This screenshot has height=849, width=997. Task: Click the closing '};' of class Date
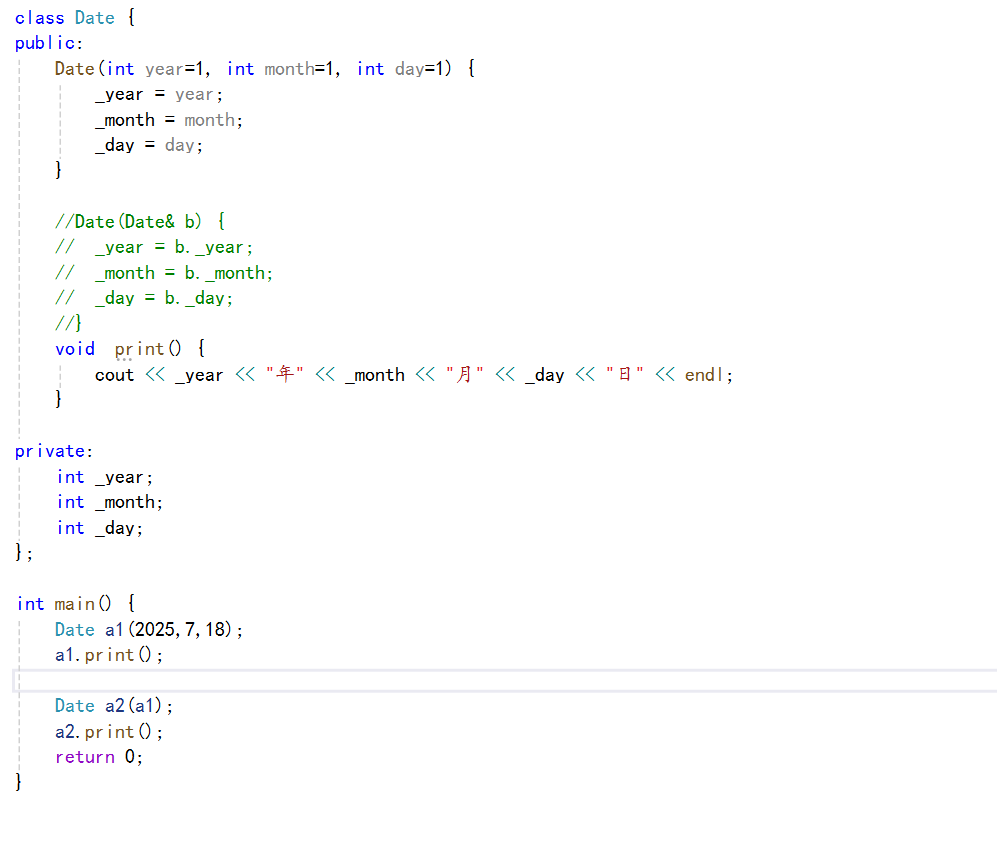[x=24, y=552]
